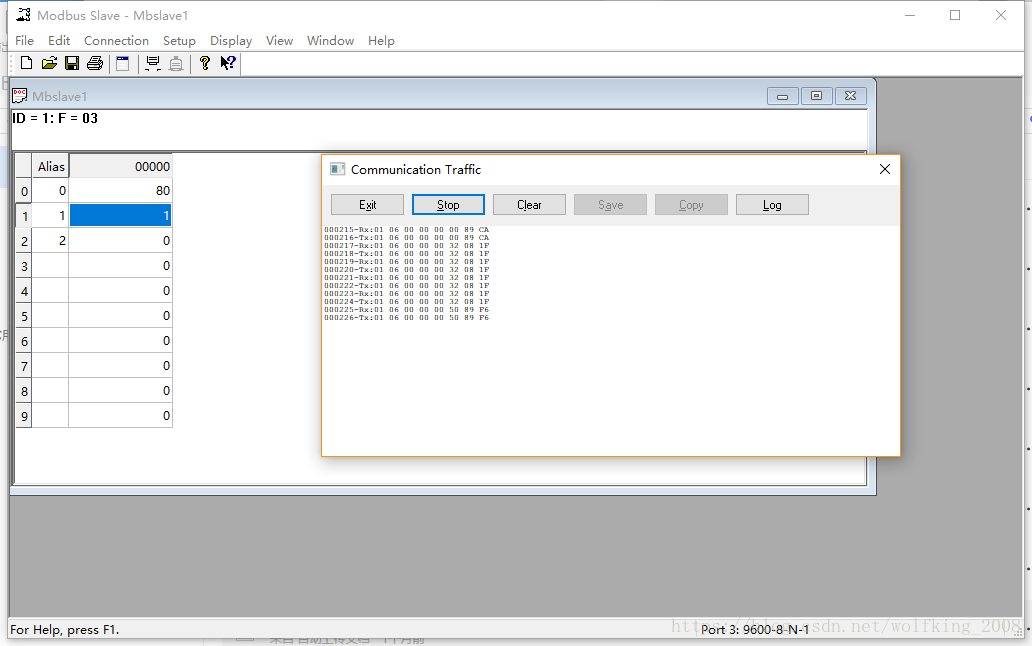Save using the floppy disk icon
This screenshot has width=1032, height=646.
(x=72, y=63)
